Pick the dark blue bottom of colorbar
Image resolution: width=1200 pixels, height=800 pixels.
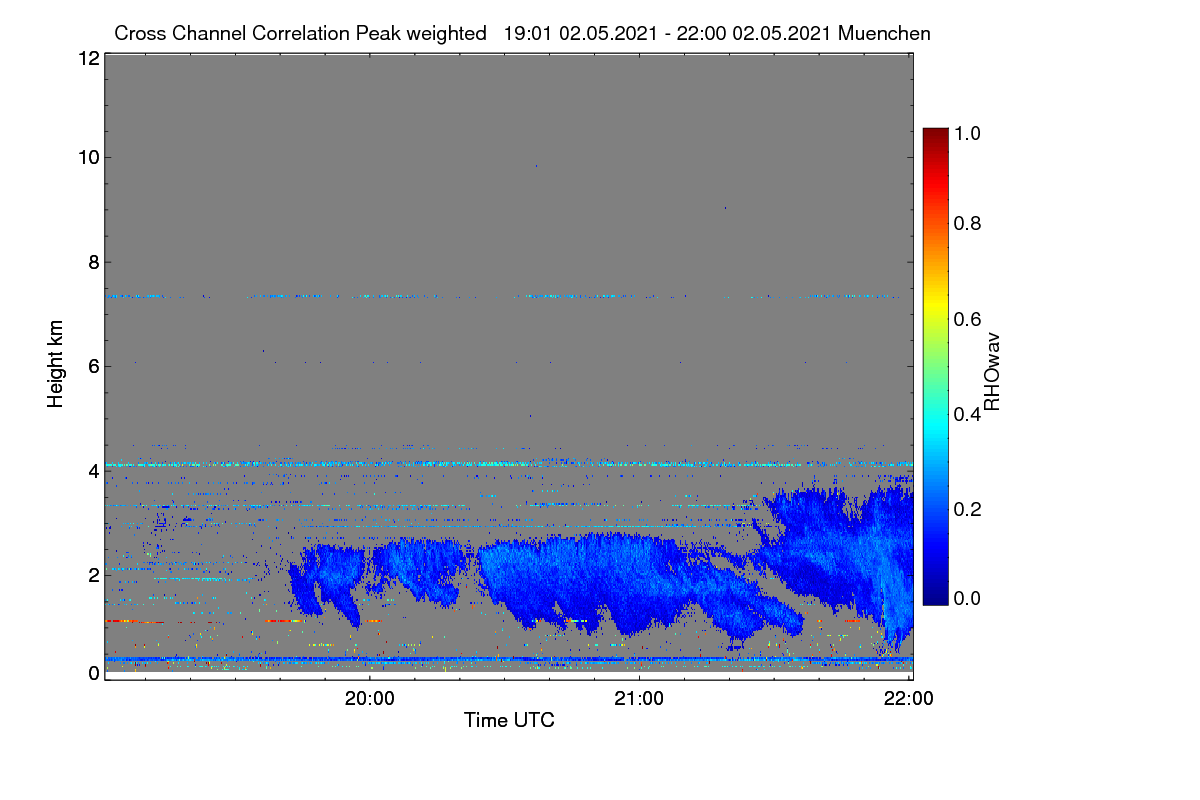coord(935,598)
